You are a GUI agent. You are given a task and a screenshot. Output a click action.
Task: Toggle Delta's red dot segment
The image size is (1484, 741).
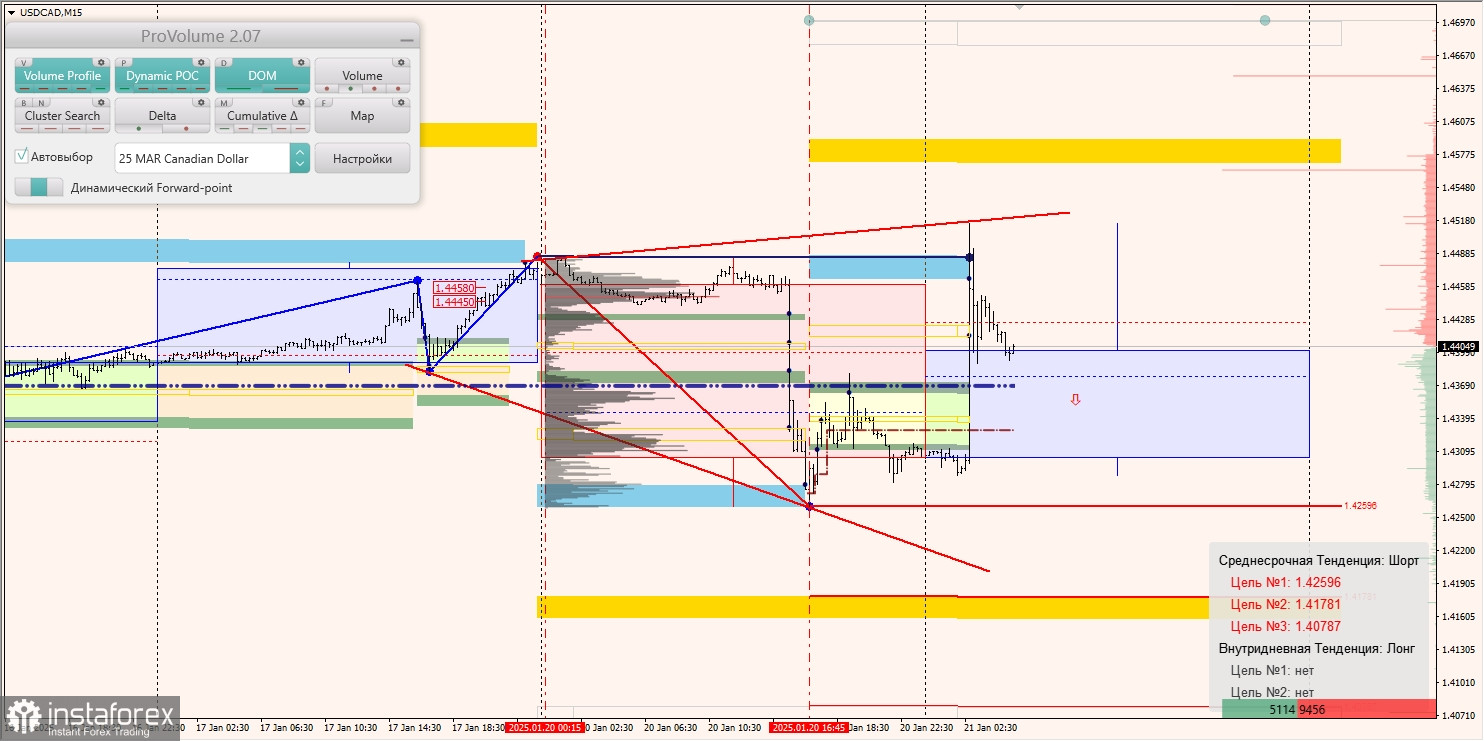pos(186,128)
